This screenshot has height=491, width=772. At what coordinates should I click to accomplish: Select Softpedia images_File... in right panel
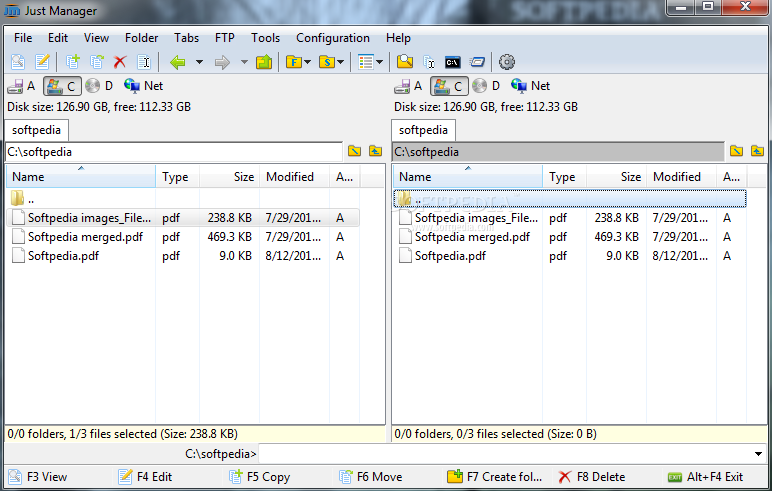point(570,218)
